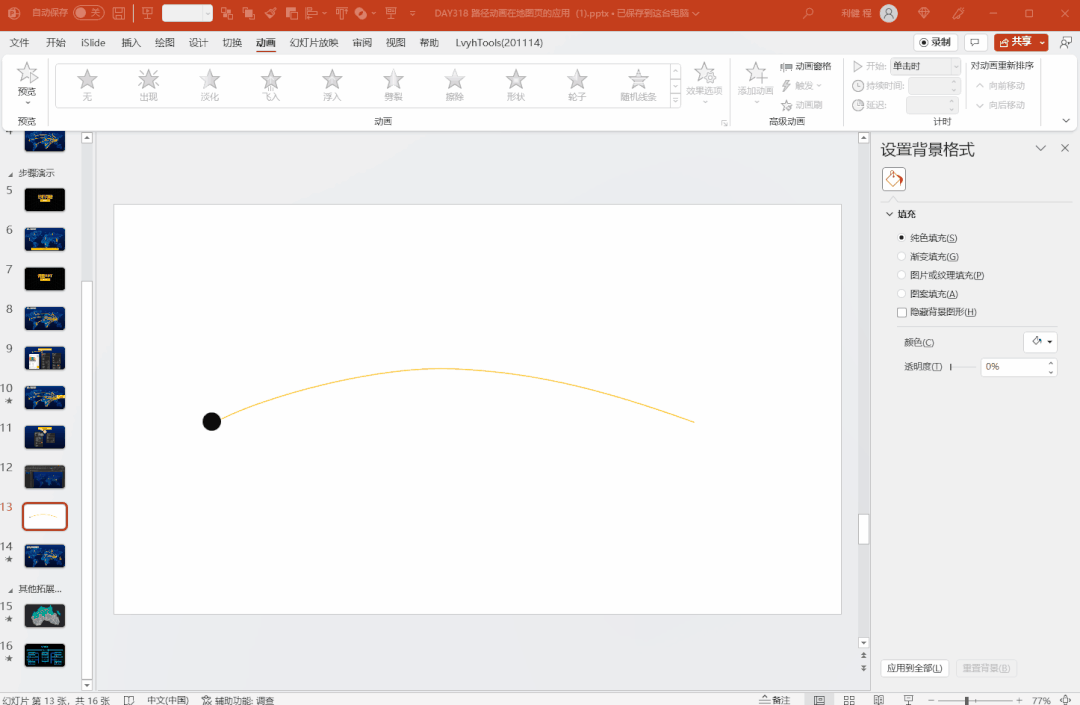
Task: Adjust the Transparency (透明度) slider
Action: tap(963, 367)
